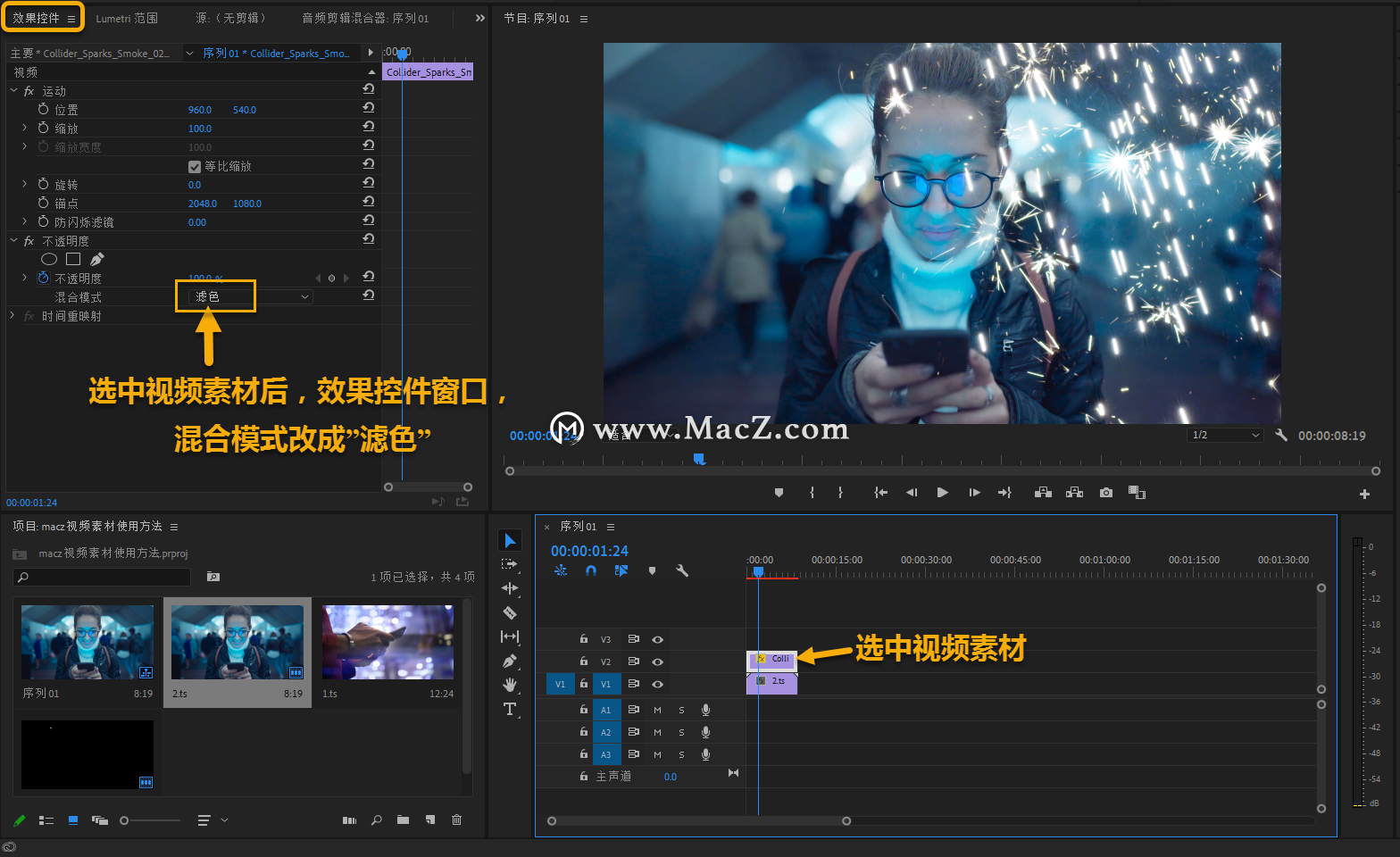The image size is (1400, 857).
Task: Mute audio track A1
Action: [x=658, y=711]
